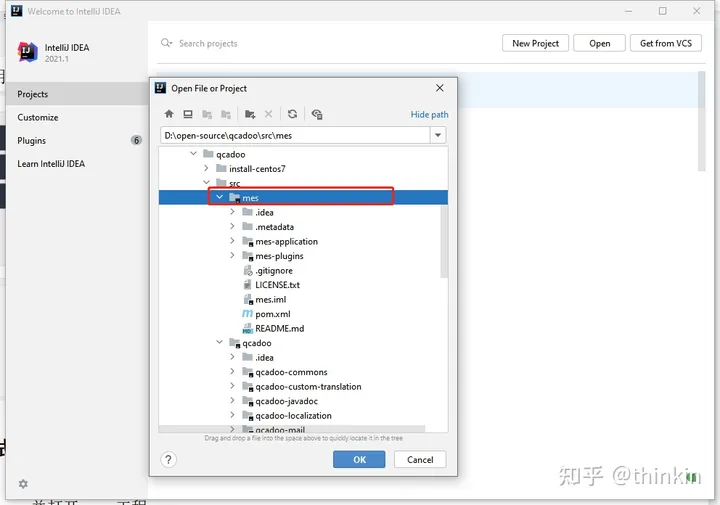The height and width of the screenshot is (505, 720).
Task: Open the Plugins tab in sidebar
Action: (x=77, y=140)
